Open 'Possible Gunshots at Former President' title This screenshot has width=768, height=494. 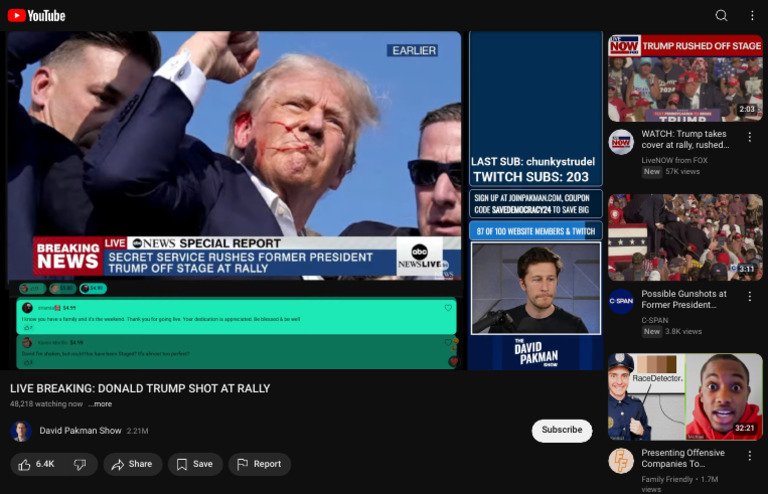pyautogui.click(x=684, y=299)
